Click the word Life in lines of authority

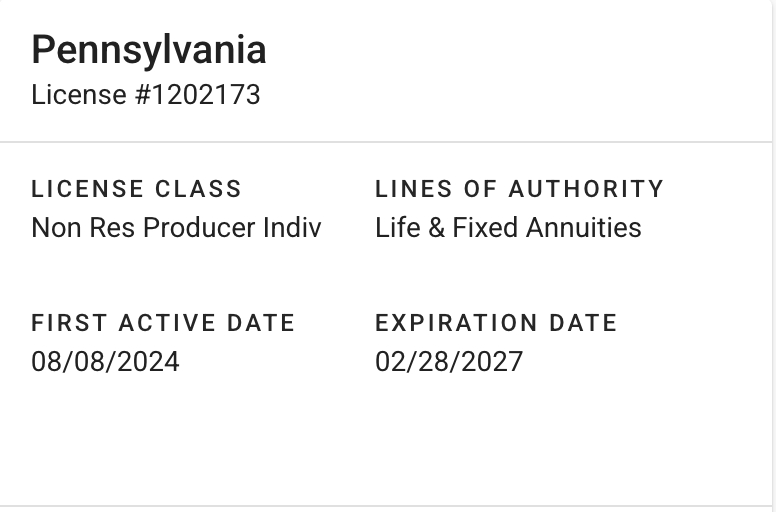(394, 228)
